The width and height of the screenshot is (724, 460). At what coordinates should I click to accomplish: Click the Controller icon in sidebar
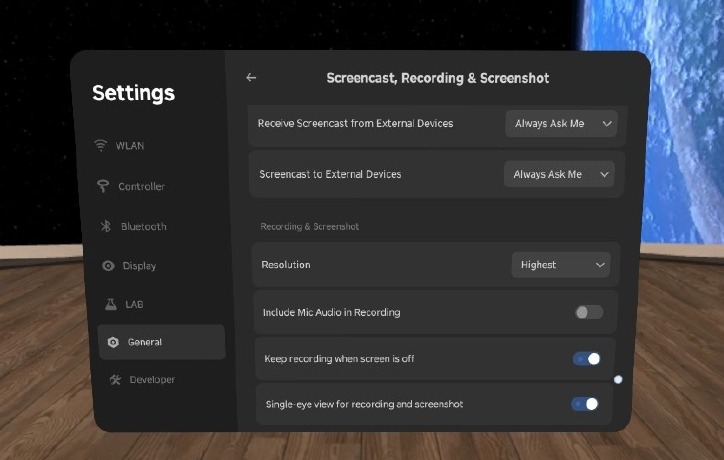(x=102, y=187)
